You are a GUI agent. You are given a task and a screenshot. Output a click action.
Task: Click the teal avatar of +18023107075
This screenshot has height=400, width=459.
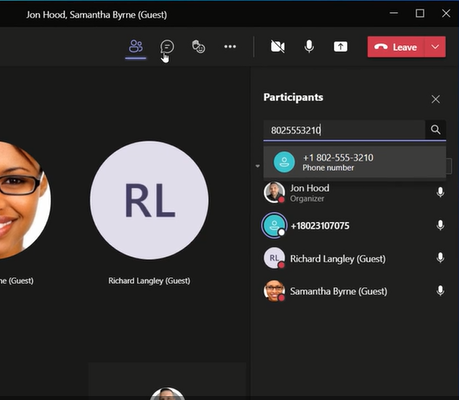274,226
